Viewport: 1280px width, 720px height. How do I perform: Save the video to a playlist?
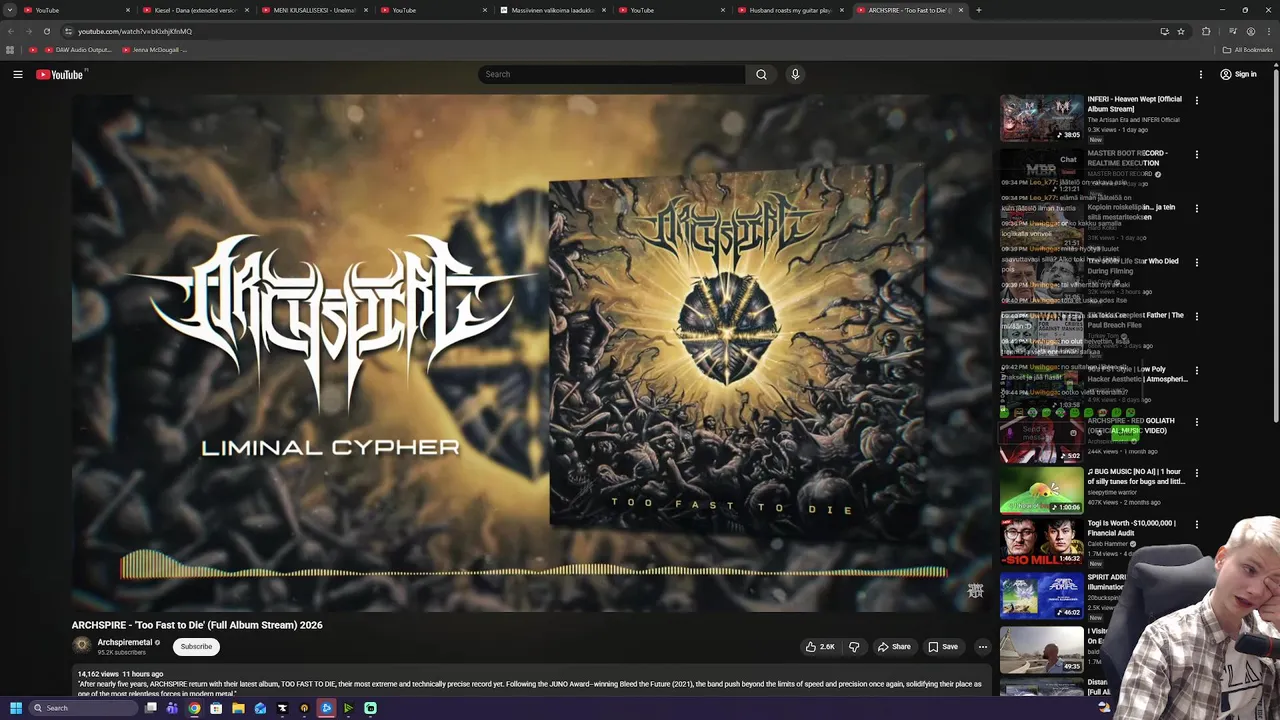tap(943, 647)
